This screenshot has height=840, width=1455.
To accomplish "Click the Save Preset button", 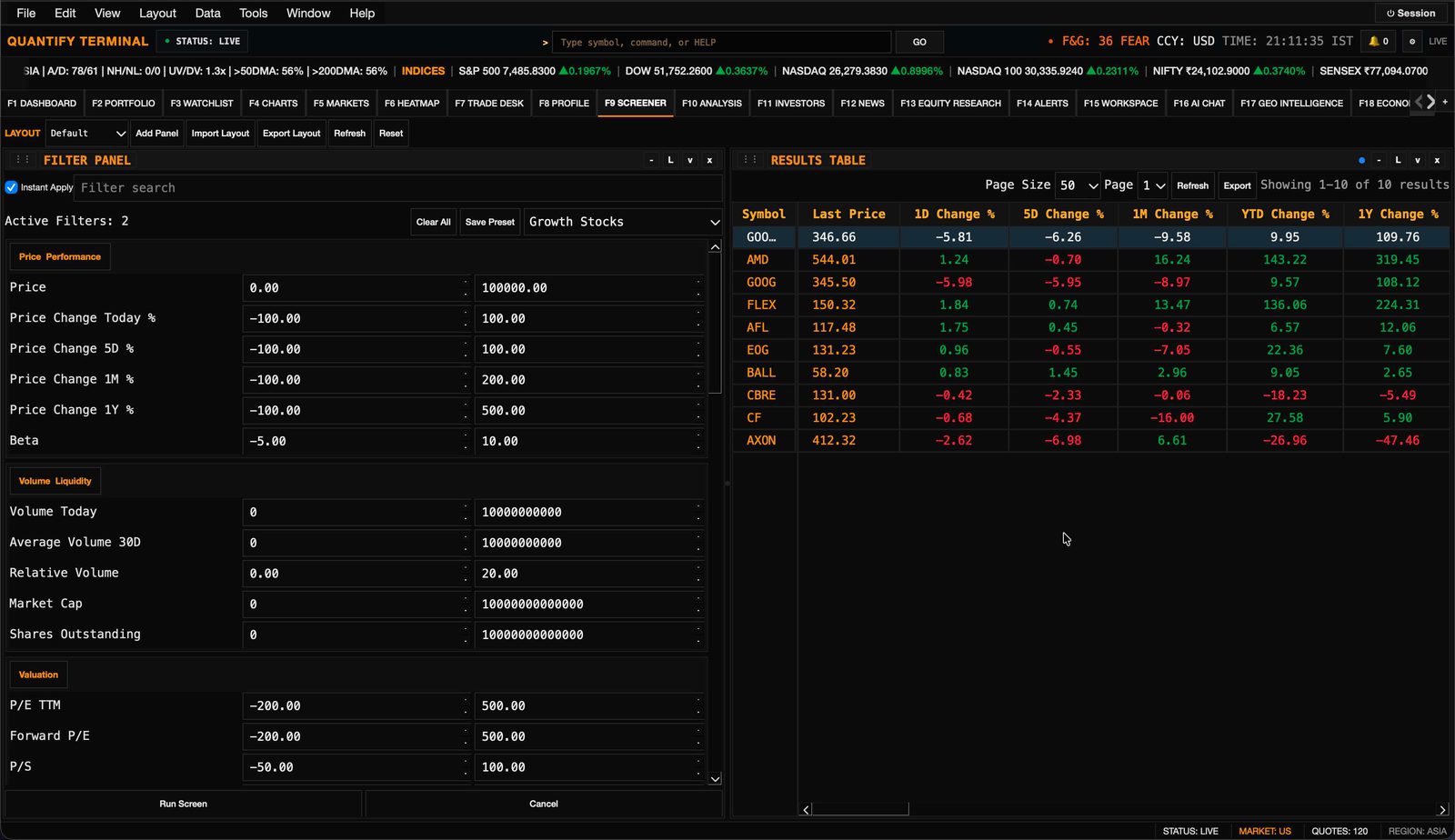I will pyautogui.click(x=489, y=222).
